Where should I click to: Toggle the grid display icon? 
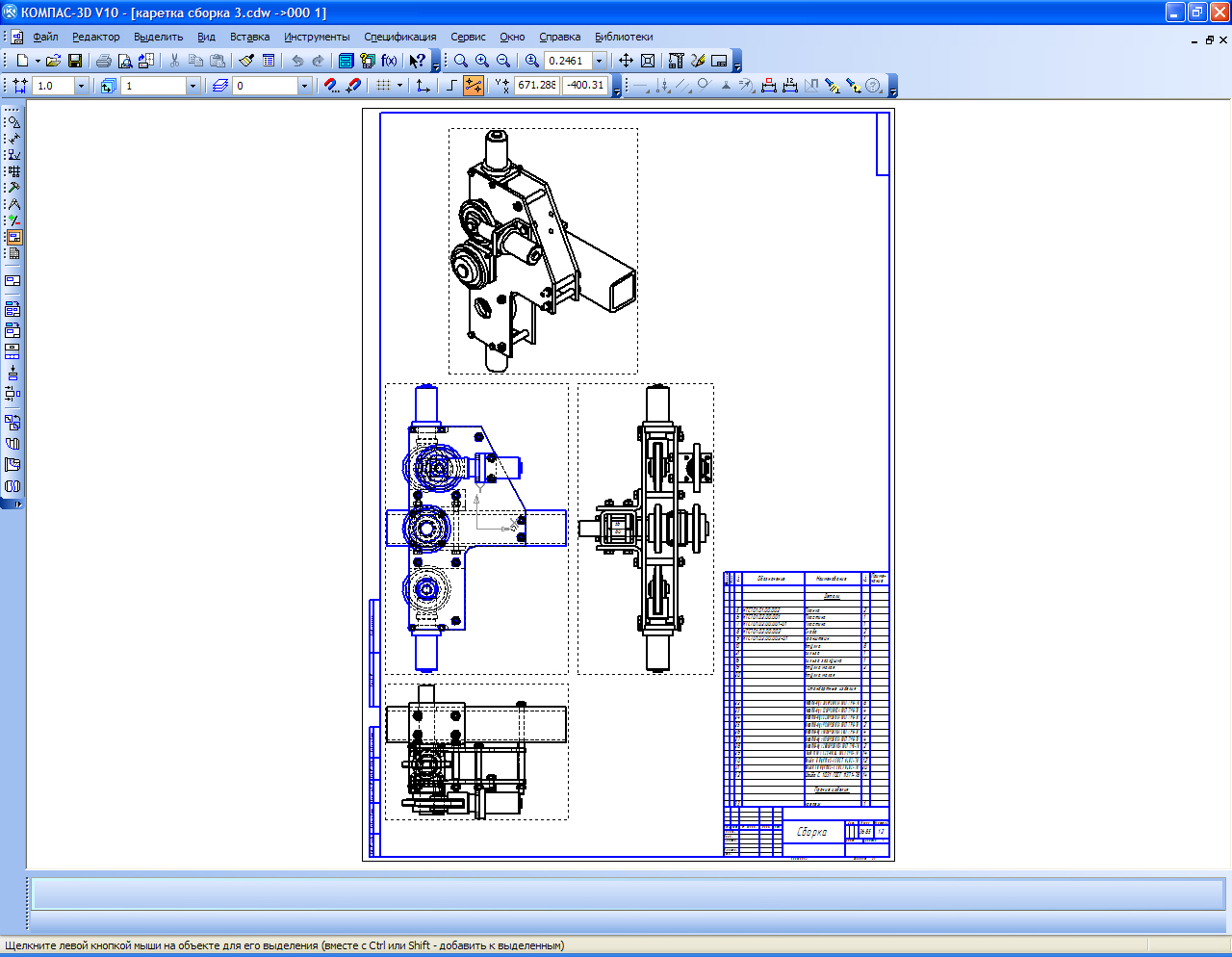coord(383,86)
